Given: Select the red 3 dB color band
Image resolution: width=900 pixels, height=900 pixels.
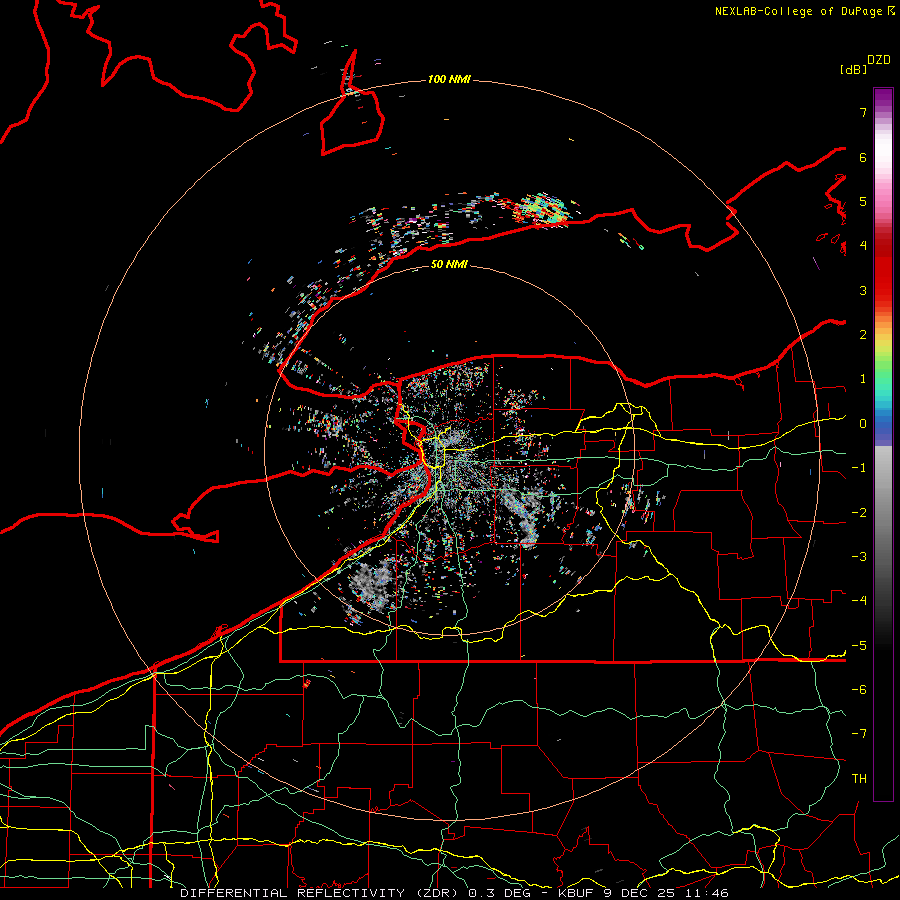Looking at the screenshot, I should click(x=883, y=290).
